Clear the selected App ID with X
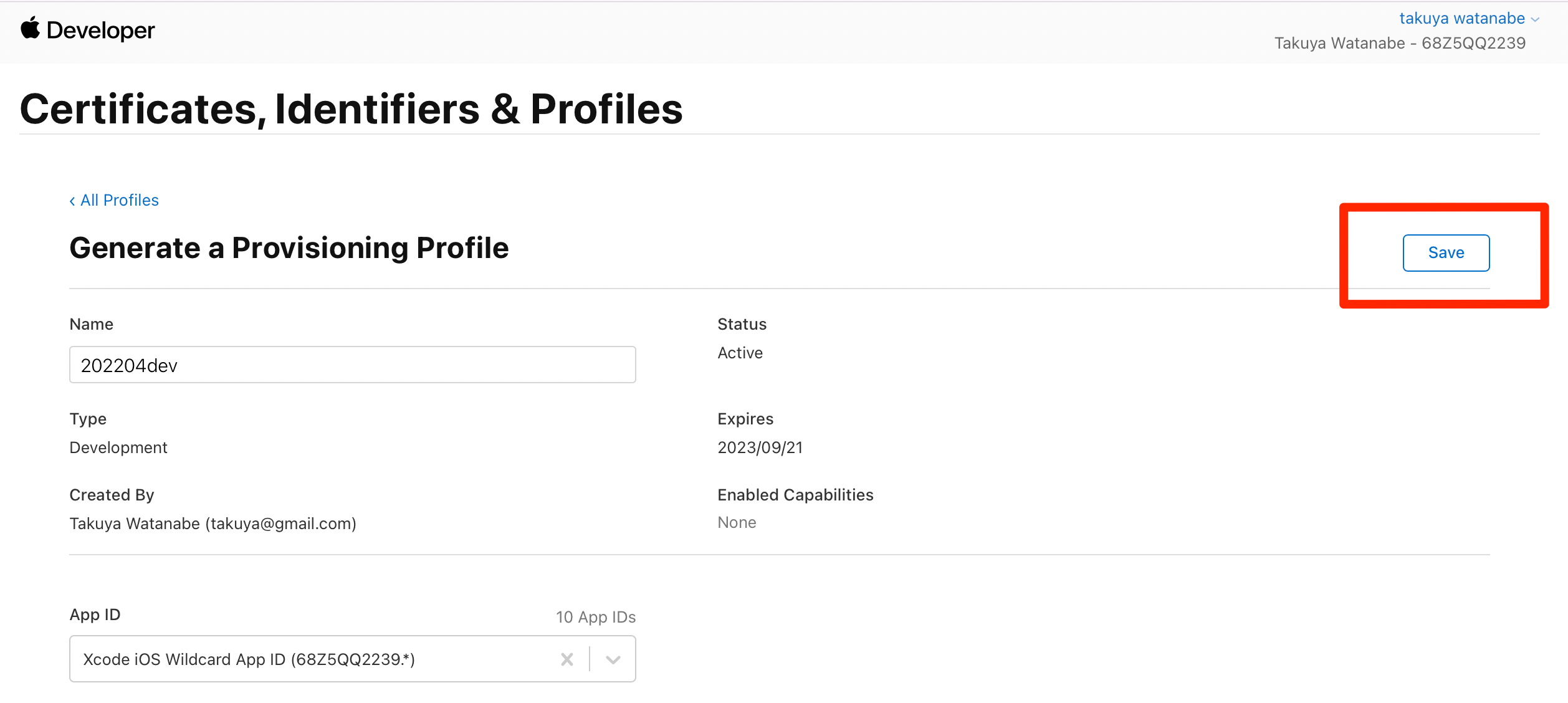This screenshot has height=703, width=1568. 566,659
